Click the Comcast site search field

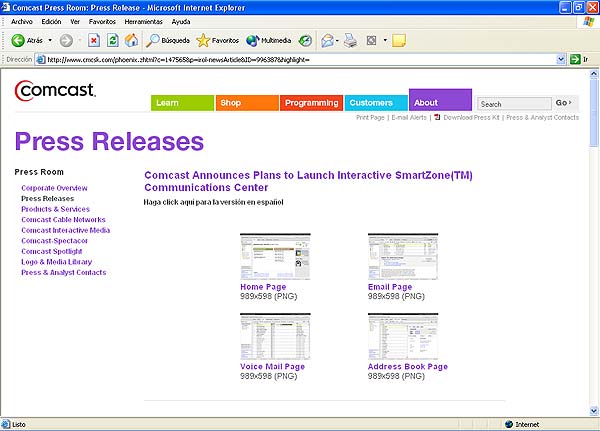(513, 103)
